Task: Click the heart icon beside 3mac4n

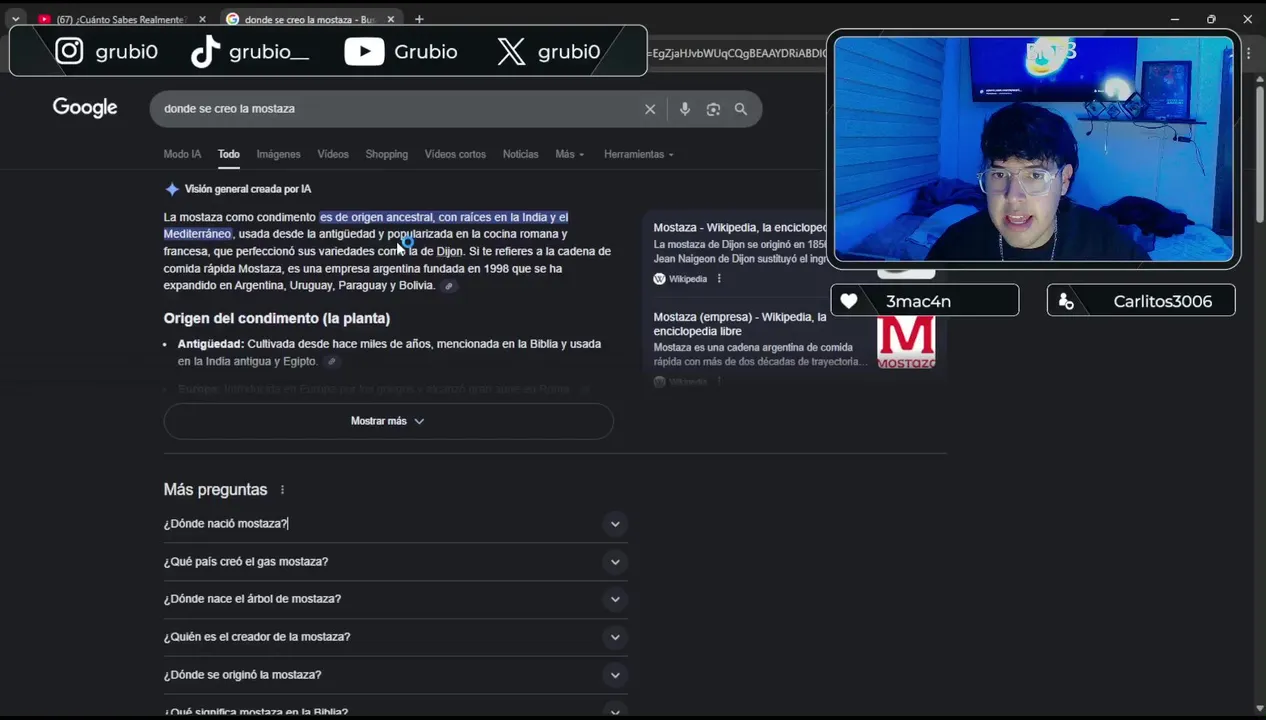Action: pyautogui.click(x=849, y=301)
